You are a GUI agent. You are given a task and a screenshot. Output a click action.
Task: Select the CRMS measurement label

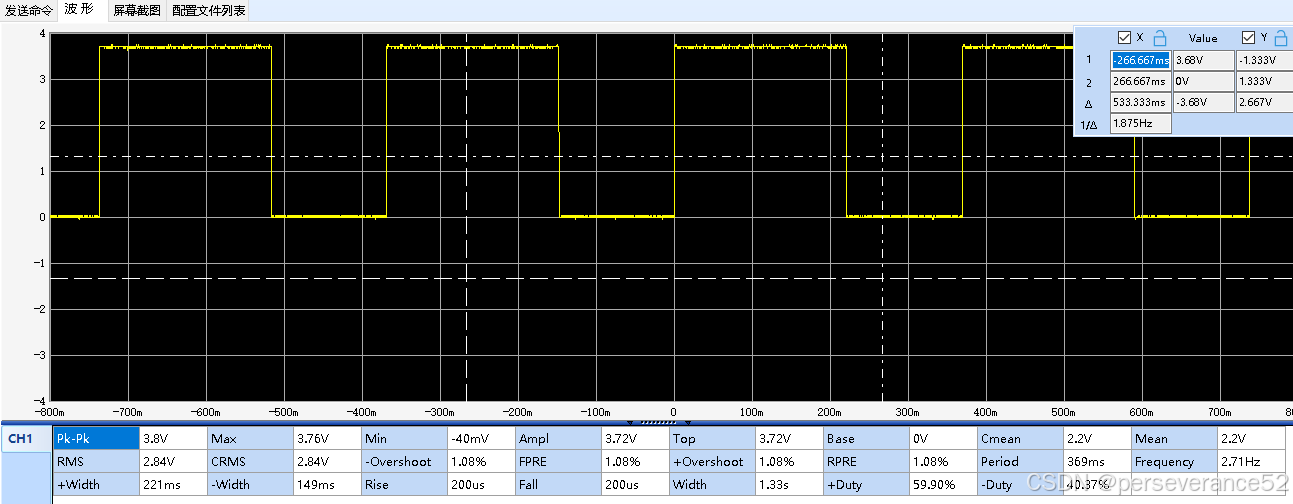point(250,461)
